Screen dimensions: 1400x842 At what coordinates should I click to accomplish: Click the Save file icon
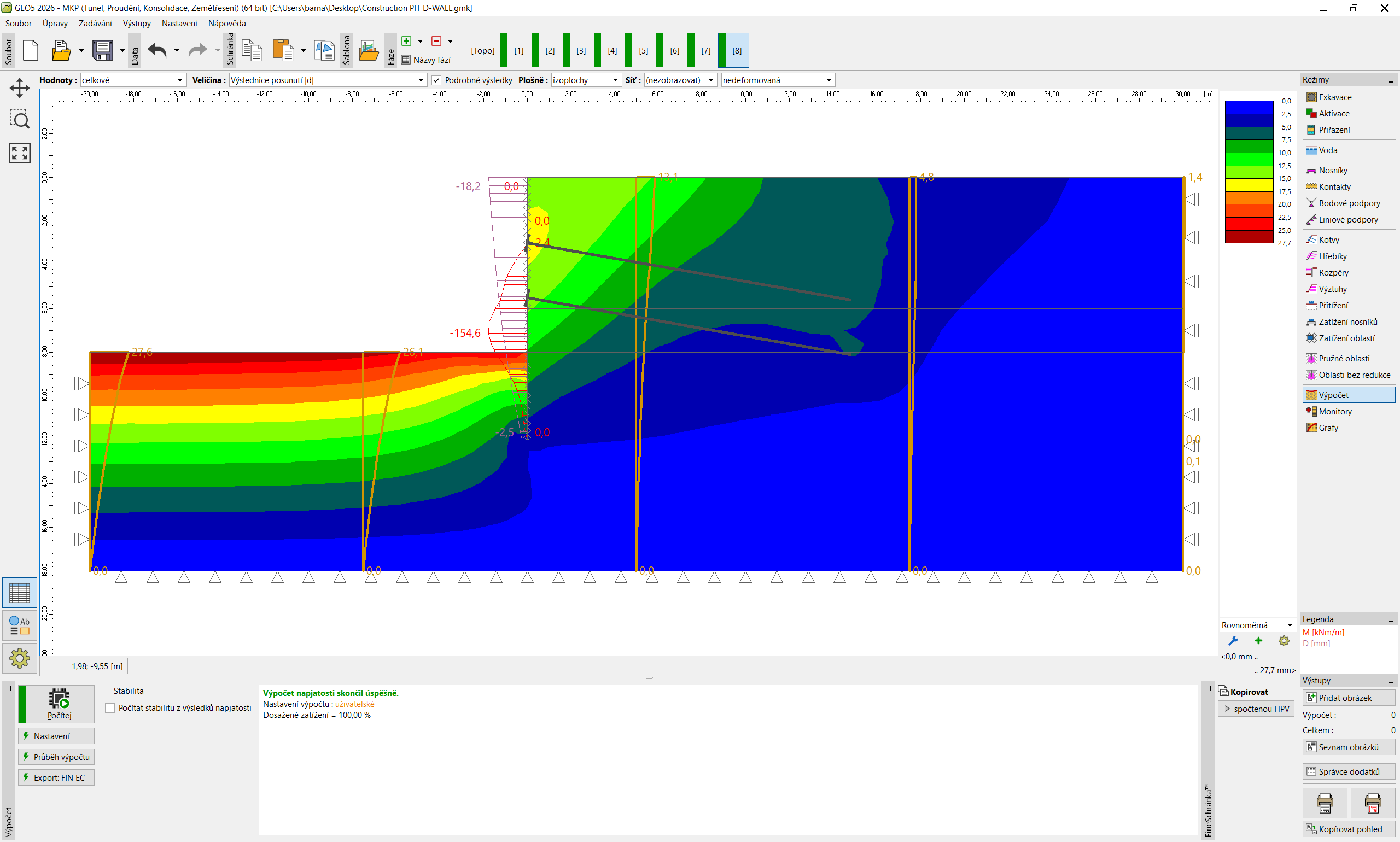click(x=102, y=50)
